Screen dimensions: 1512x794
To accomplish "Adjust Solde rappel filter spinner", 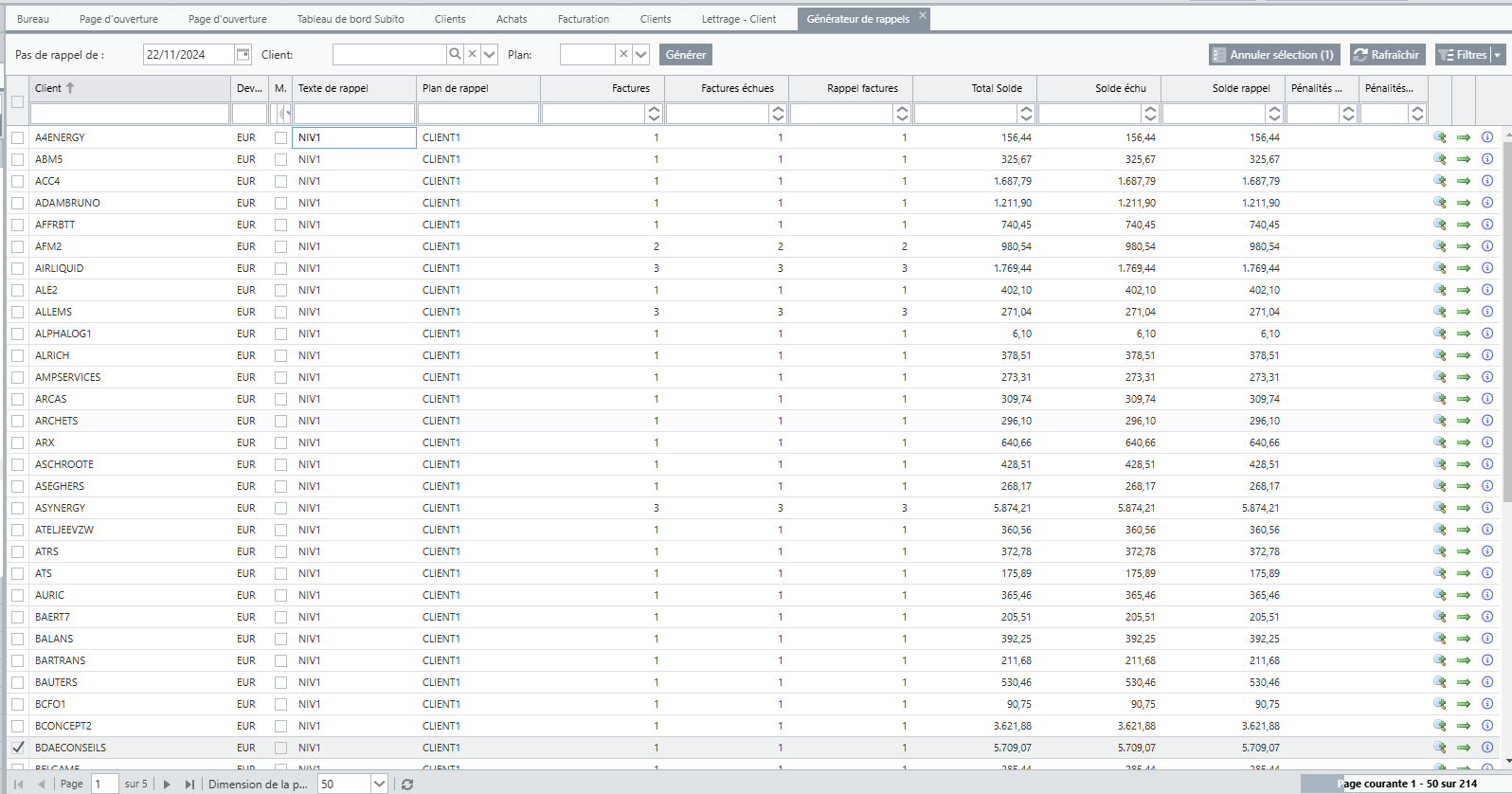I will point(1274,114).
